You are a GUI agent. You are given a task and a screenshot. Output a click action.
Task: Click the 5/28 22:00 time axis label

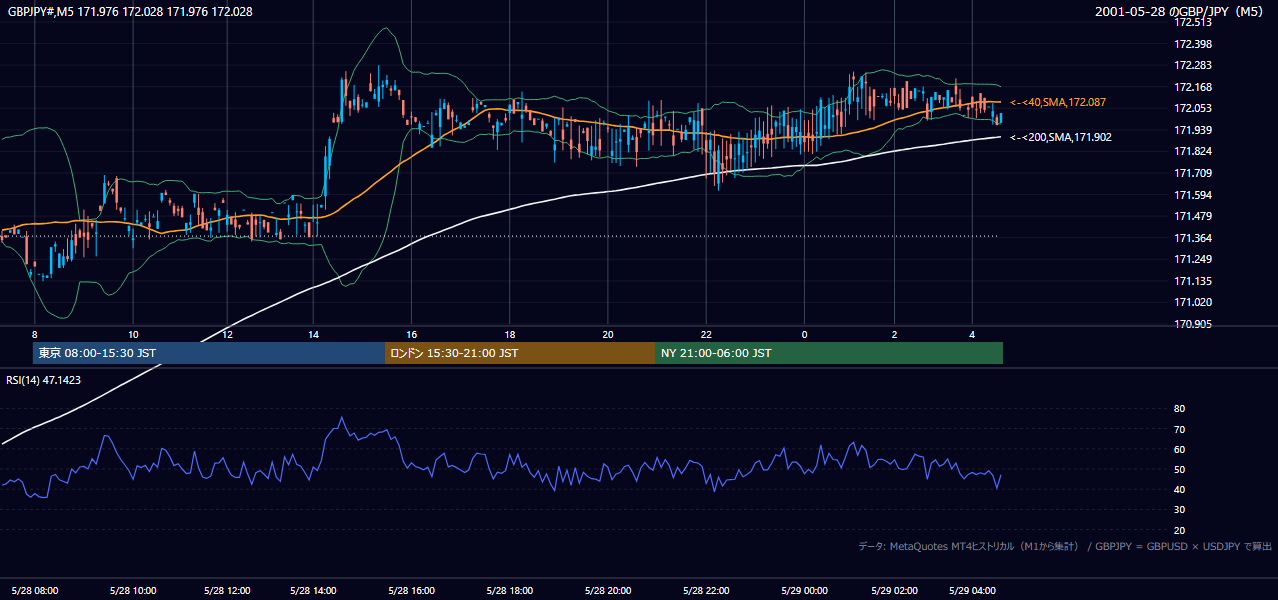tap(705, 590)
